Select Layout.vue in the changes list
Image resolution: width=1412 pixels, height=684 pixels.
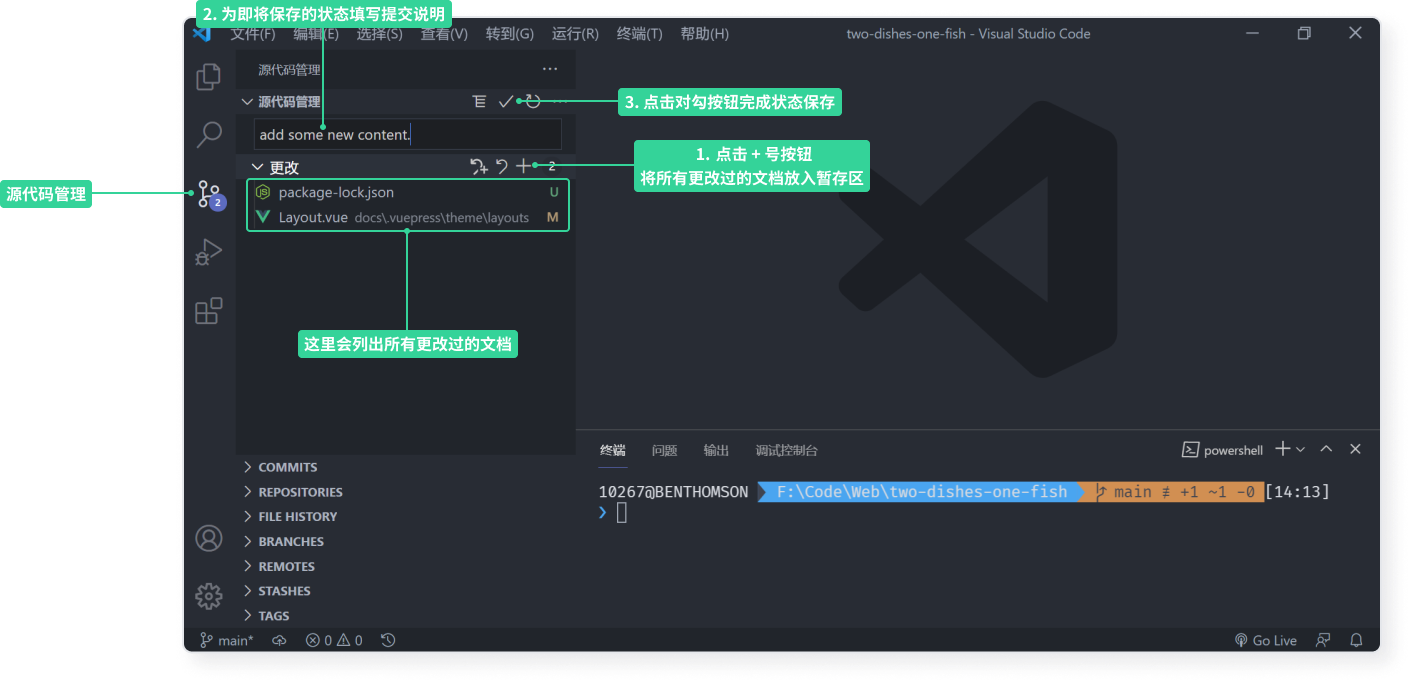click(408, 217)
